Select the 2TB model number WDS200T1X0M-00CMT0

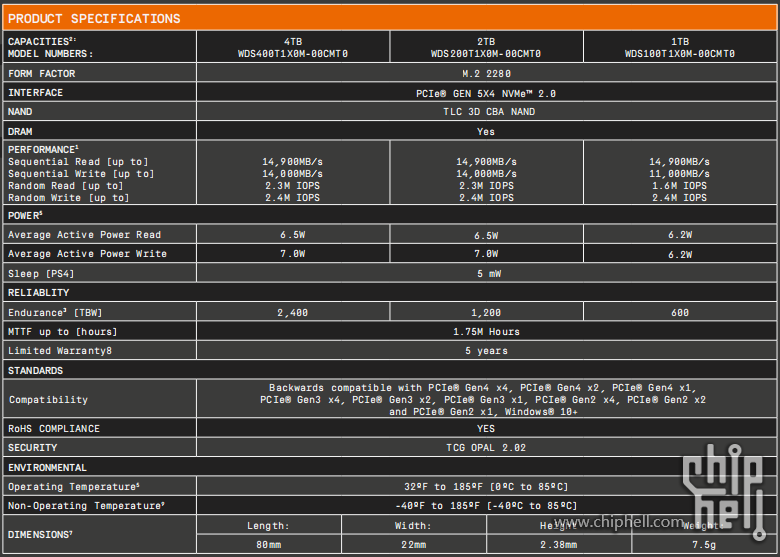pos(486,54)
